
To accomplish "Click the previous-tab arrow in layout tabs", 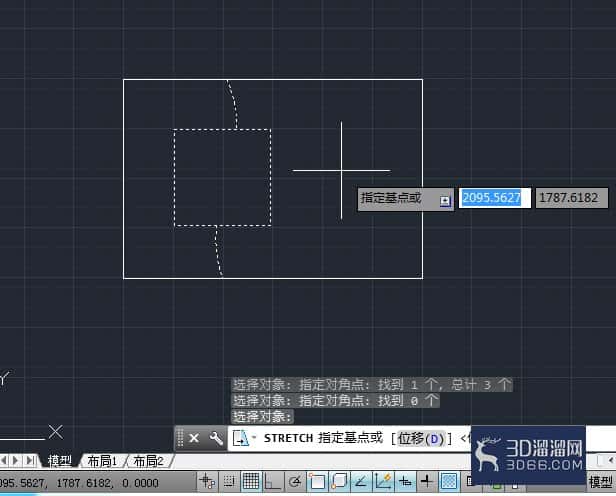I will [3, 460].
